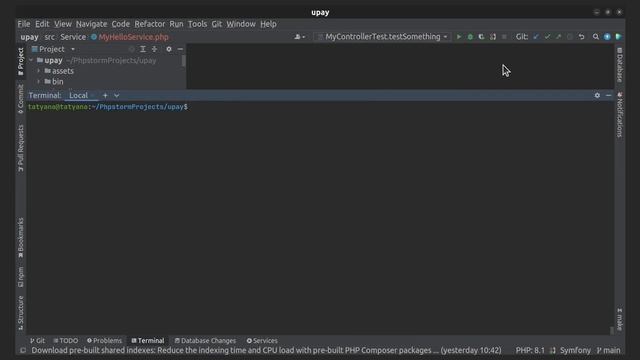The image size is (640, 360).
Task: Open Project panel gear options
Action: point(169,49)
